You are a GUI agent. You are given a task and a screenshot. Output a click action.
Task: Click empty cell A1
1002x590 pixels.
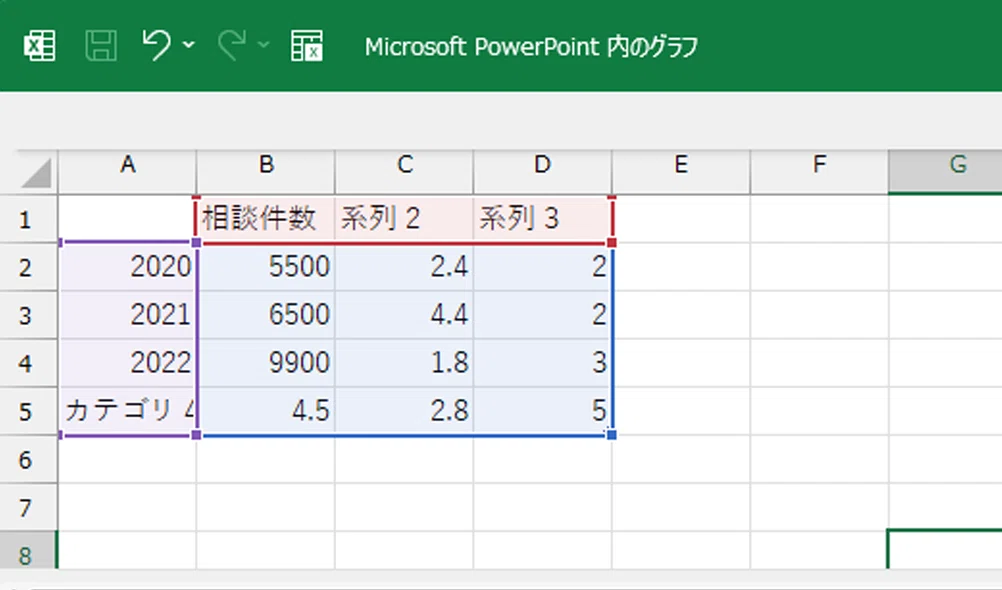click(127, 219)
